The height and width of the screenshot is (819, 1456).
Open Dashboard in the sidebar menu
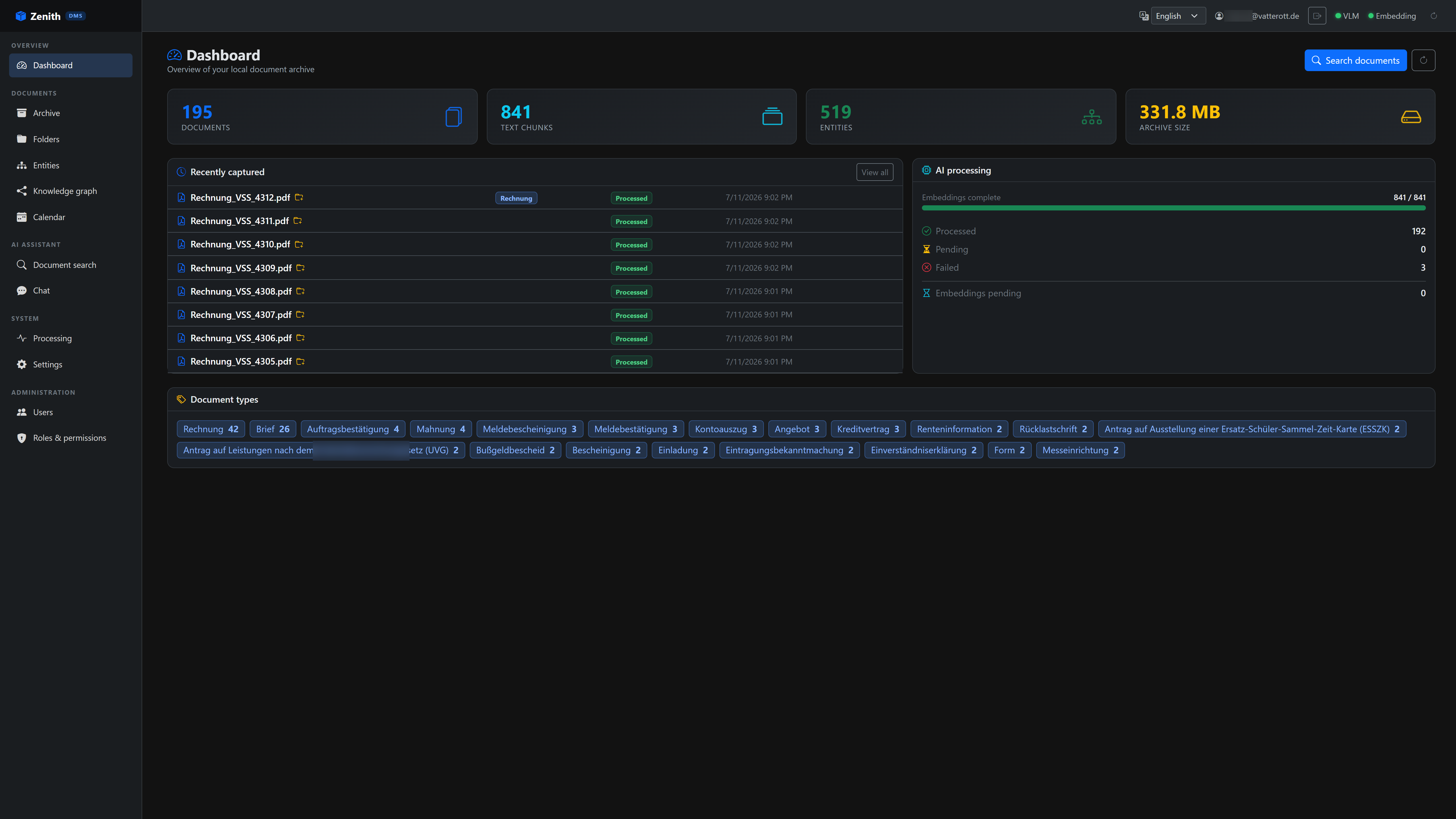[71, 65]
